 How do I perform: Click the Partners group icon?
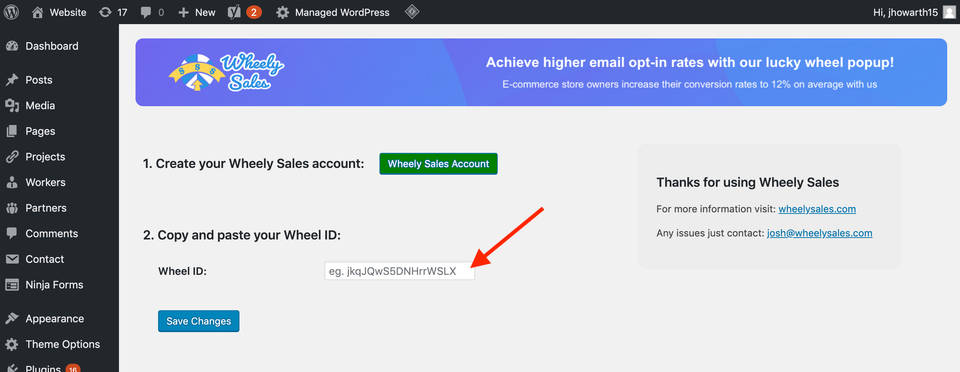pyautogui.click(x=12, y=208)
